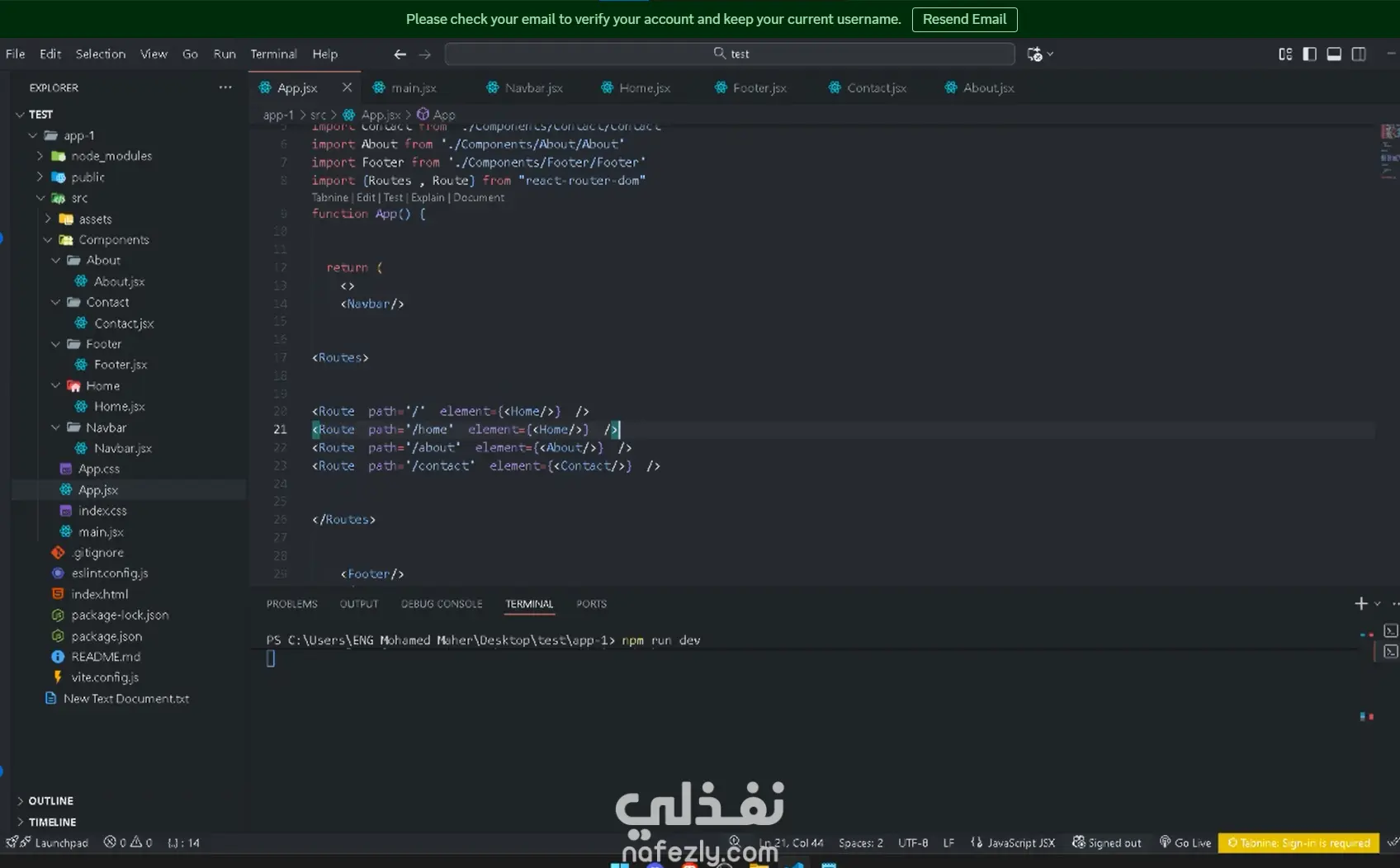Collapse the Navbar folder
The image size is (1400, 868).
tap(56, 427)
